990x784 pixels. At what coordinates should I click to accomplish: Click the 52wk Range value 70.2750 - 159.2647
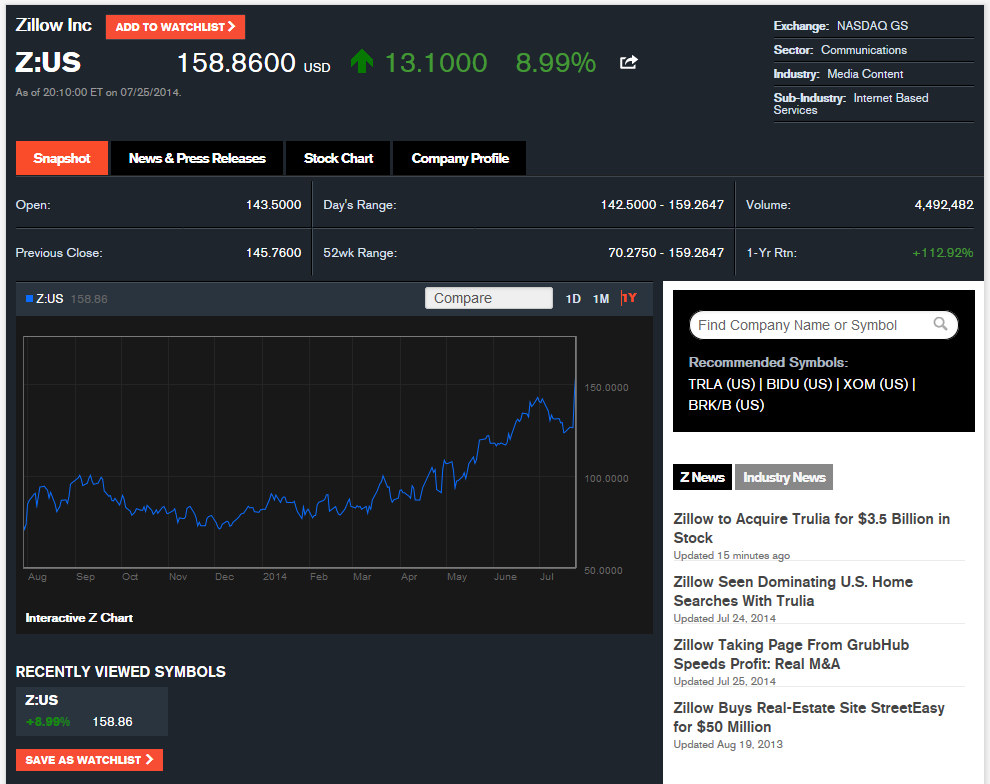point(666,252)
